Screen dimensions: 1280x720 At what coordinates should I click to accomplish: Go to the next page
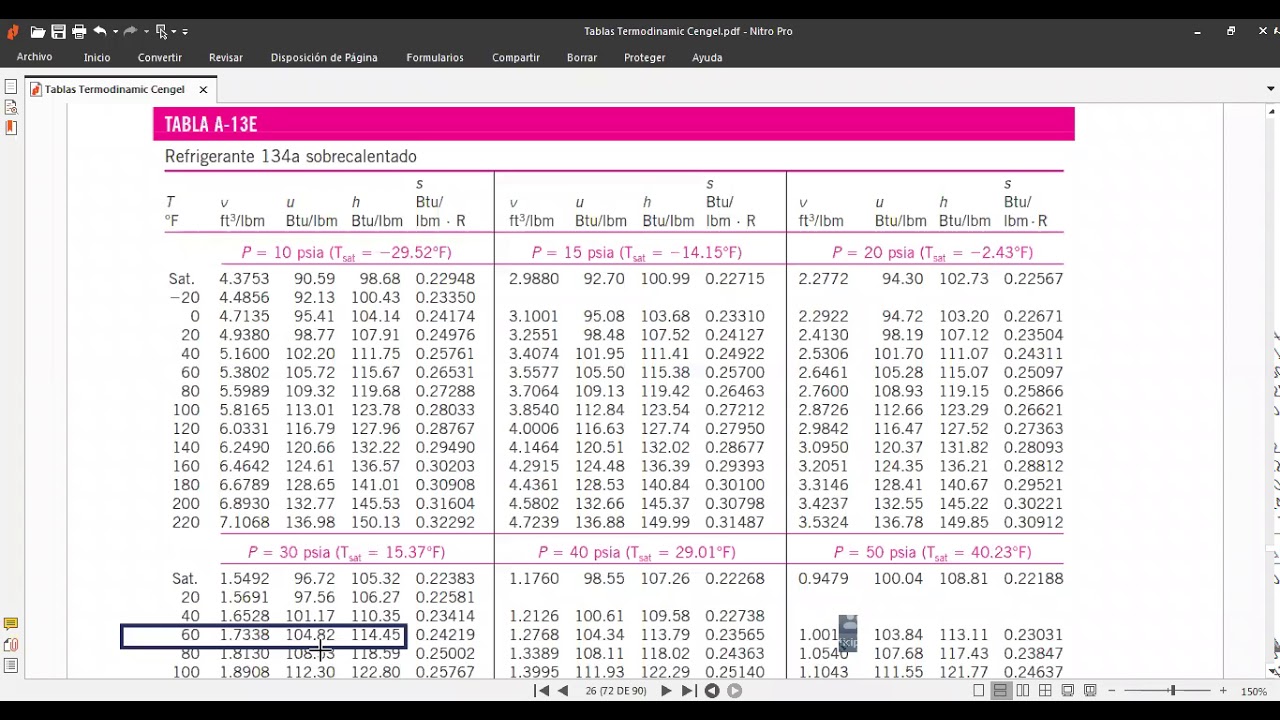666,690
